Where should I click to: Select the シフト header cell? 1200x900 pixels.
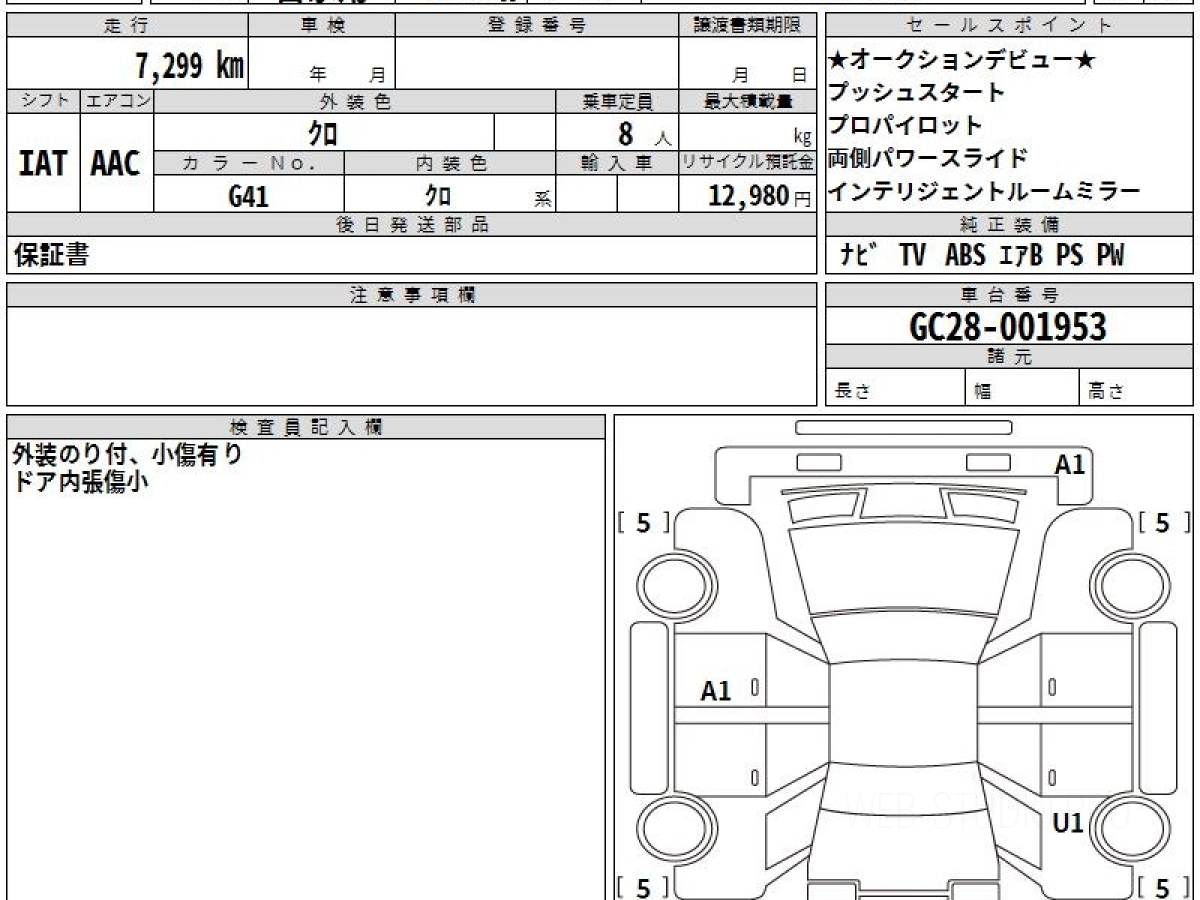tap(43, 101)
